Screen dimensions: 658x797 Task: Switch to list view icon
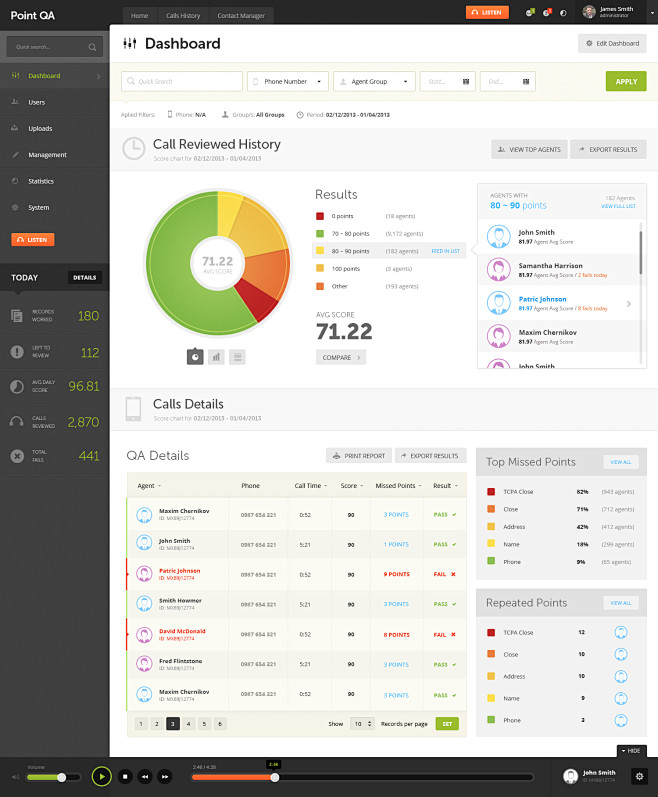[237, 357]
